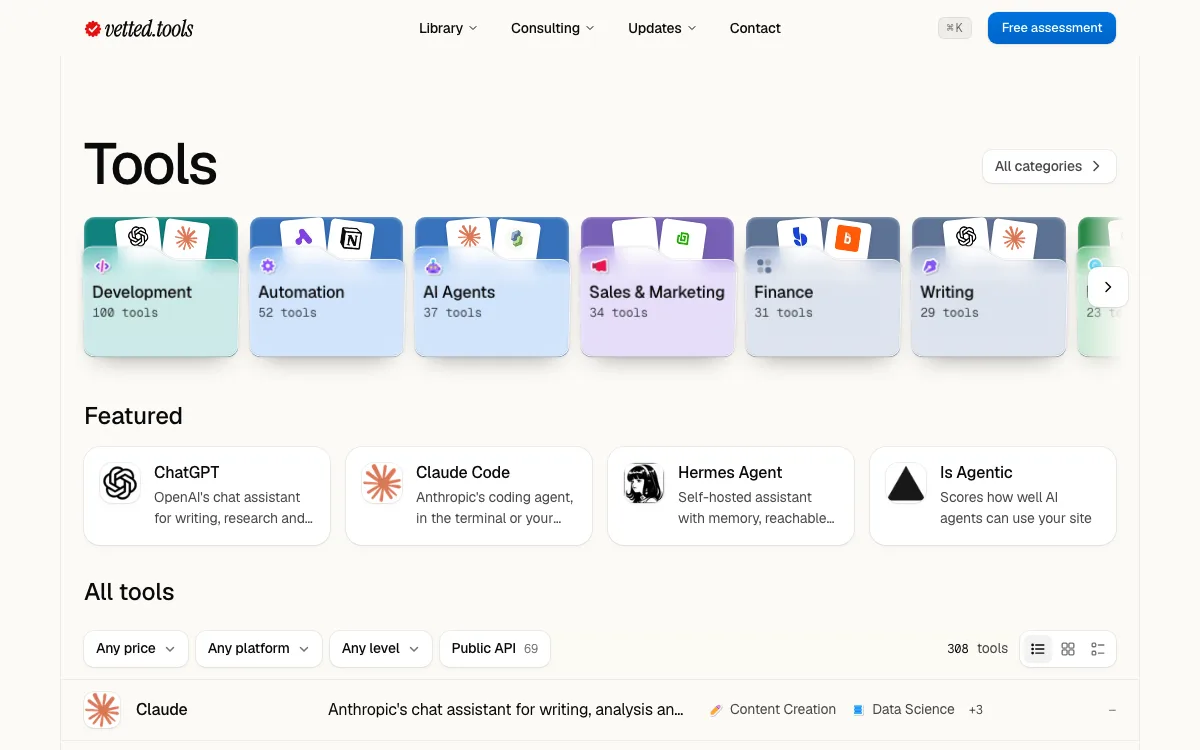Open the Writing category card
1200x750 pixels.
[989, 287]
